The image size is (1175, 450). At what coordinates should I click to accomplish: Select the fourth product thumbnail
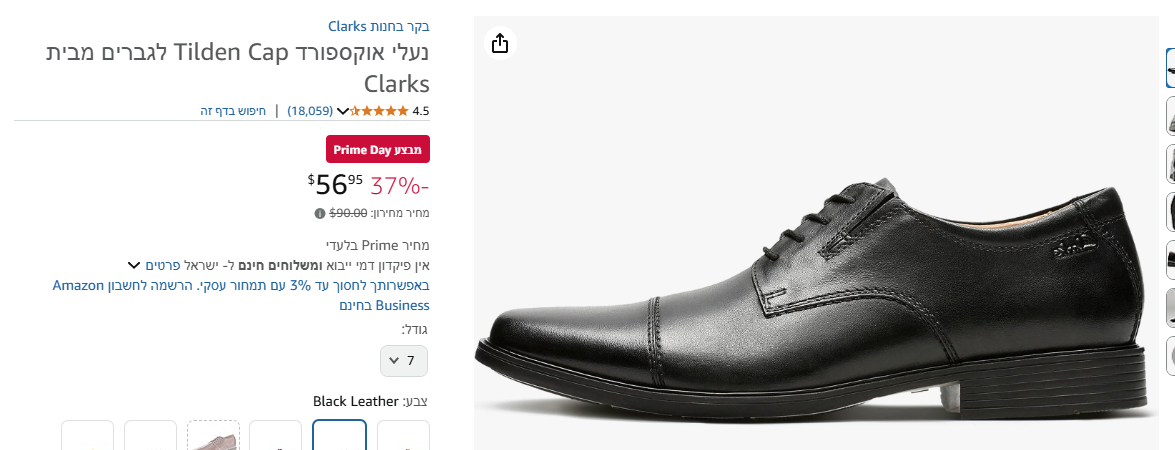point(1170,212)
